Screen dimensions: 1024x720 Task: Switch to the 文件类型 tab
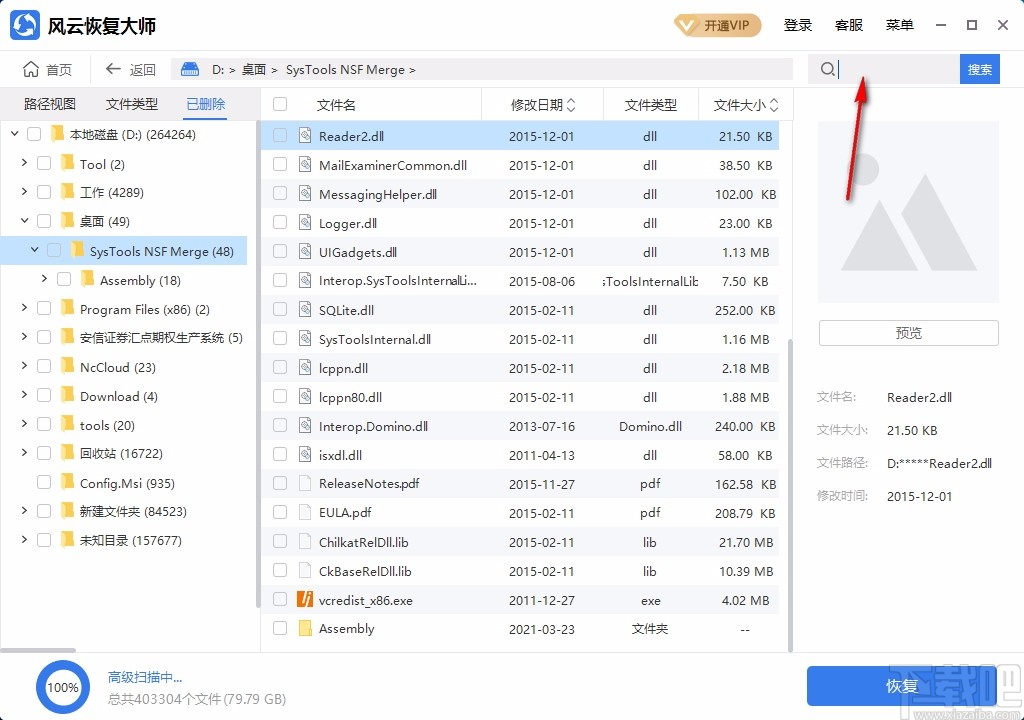pos(132,104)
